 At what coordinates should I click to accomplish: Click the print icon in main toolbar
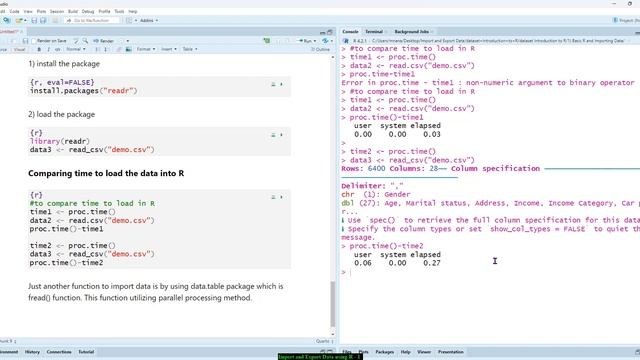click(55, 20)
